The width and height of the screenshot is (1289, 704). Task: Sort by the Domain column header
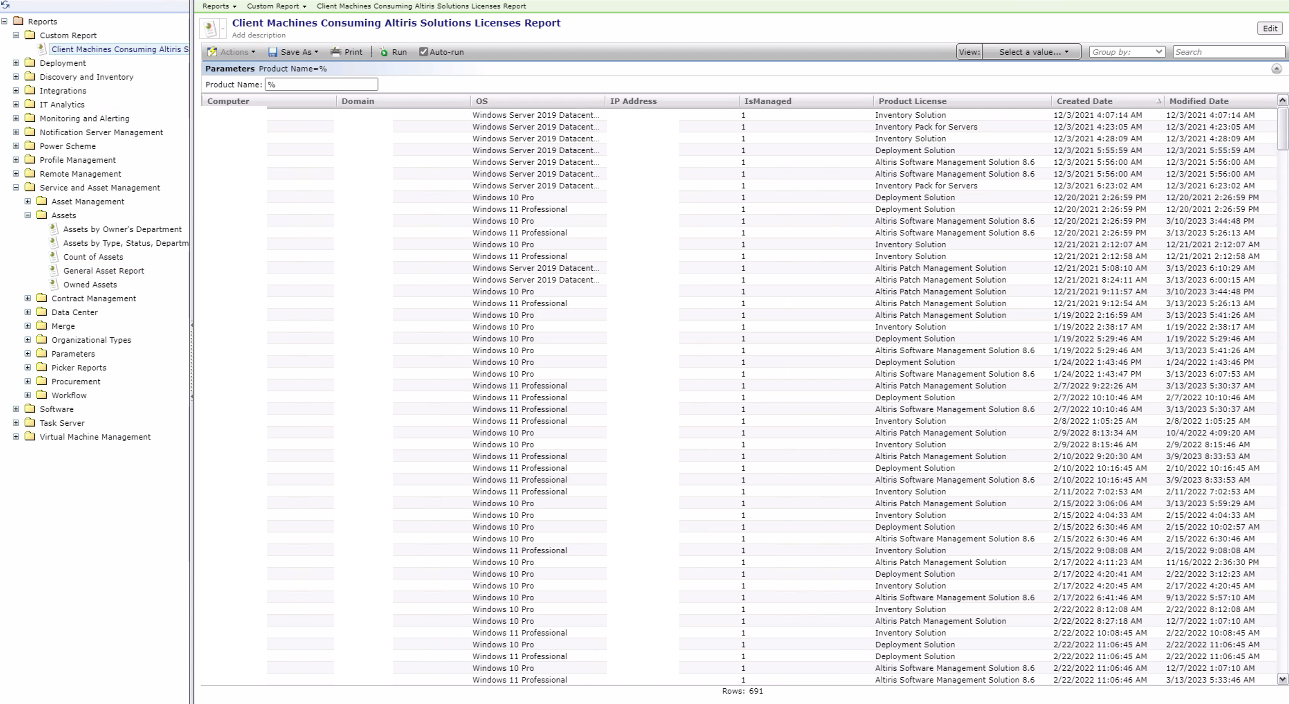(404, 101)
